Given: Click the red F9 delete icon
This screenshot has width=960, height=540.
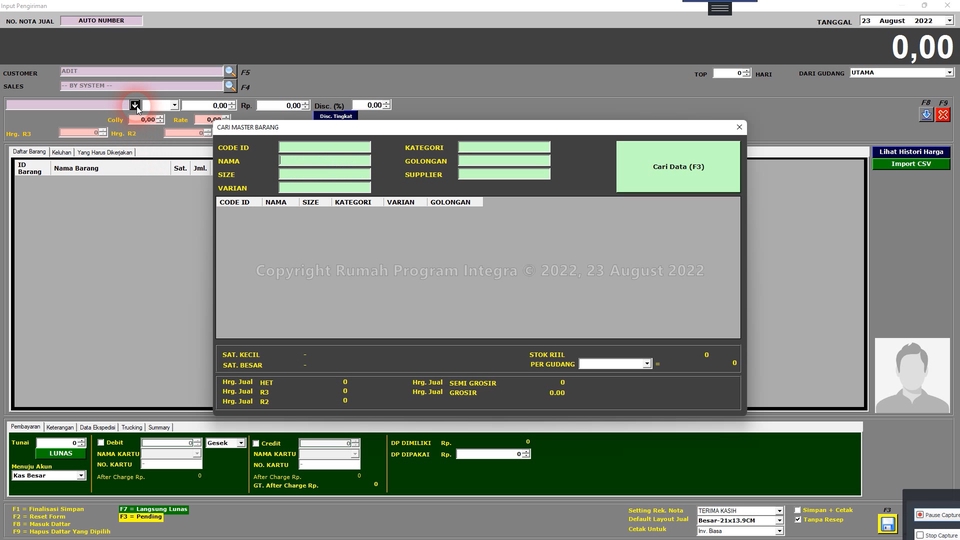Looking at the screenshot, I should (x=943, y=114).
